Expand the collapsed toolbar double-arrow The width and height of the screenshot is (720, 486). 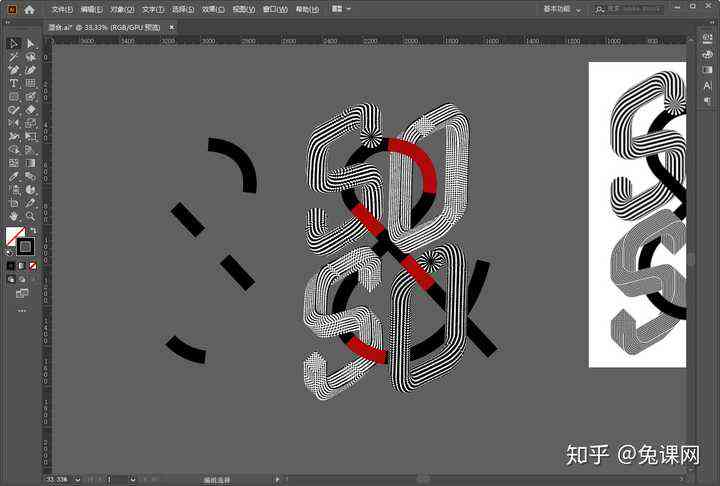pyautogui.click(x=8, y=22)
